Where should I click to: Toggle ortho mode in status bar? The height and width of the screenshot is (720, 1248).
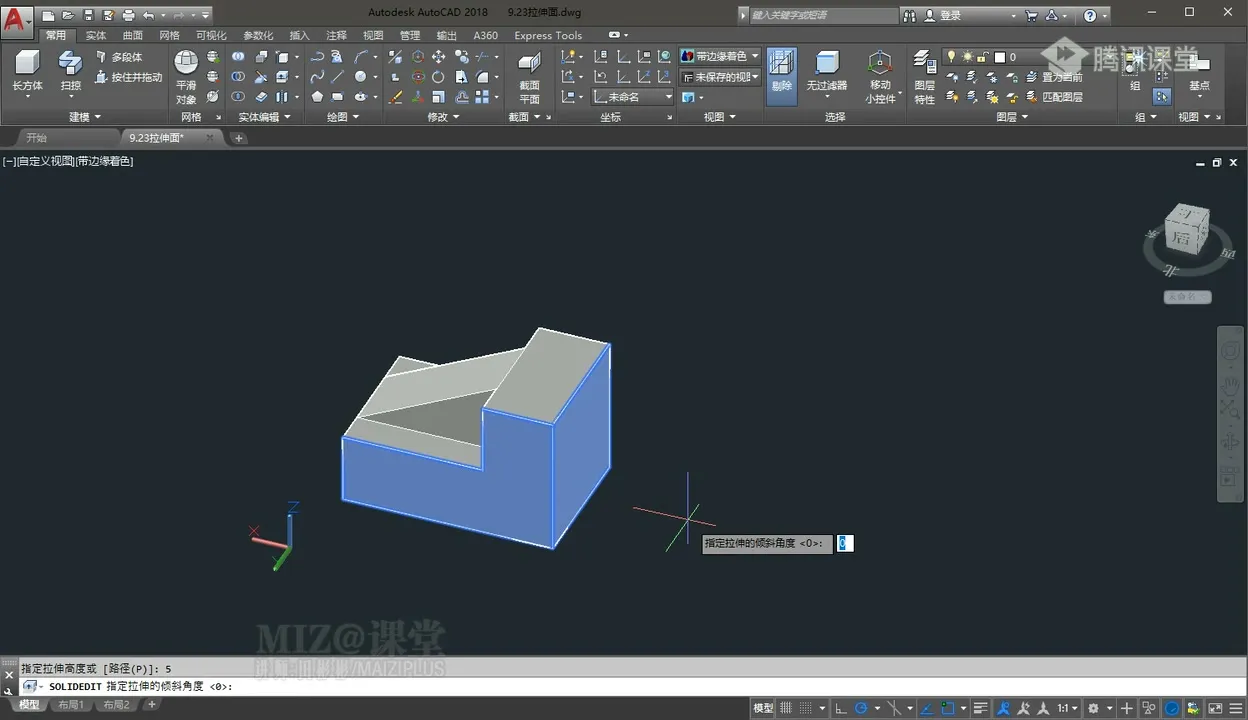tap(841, 708)
